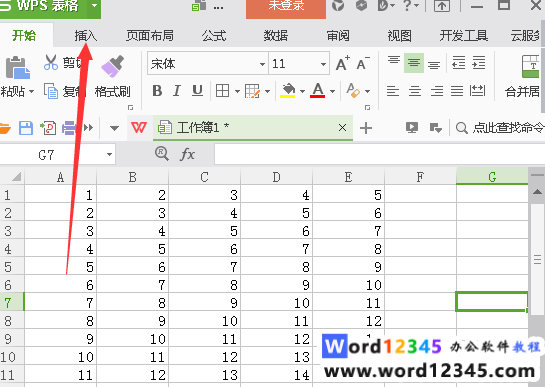Select row 7 header
Image resolution: width=545 pixels, height=387 pixels.
12,302
